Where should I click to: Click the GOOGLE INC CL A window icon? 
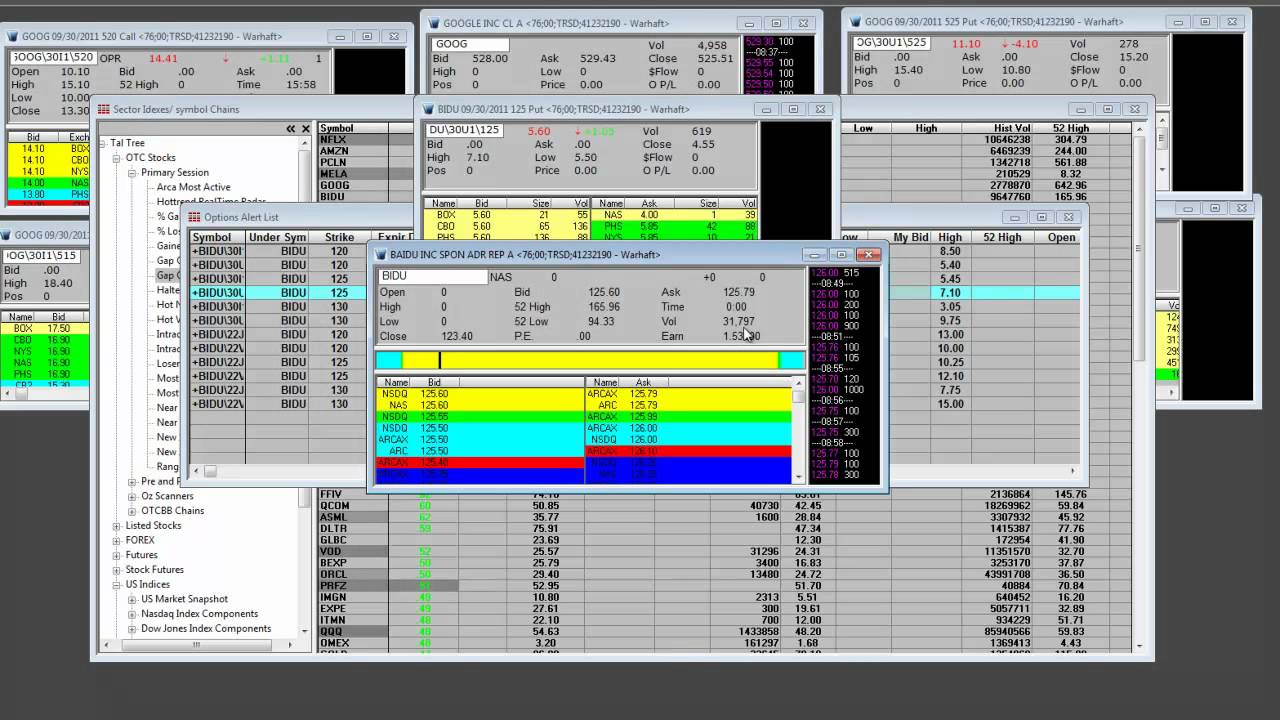435,23
